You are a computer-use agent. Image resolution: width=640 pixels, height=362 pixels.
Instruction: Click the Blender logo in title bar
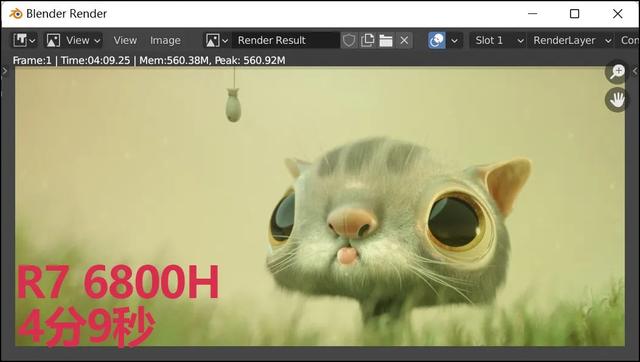tap(16, 13)
